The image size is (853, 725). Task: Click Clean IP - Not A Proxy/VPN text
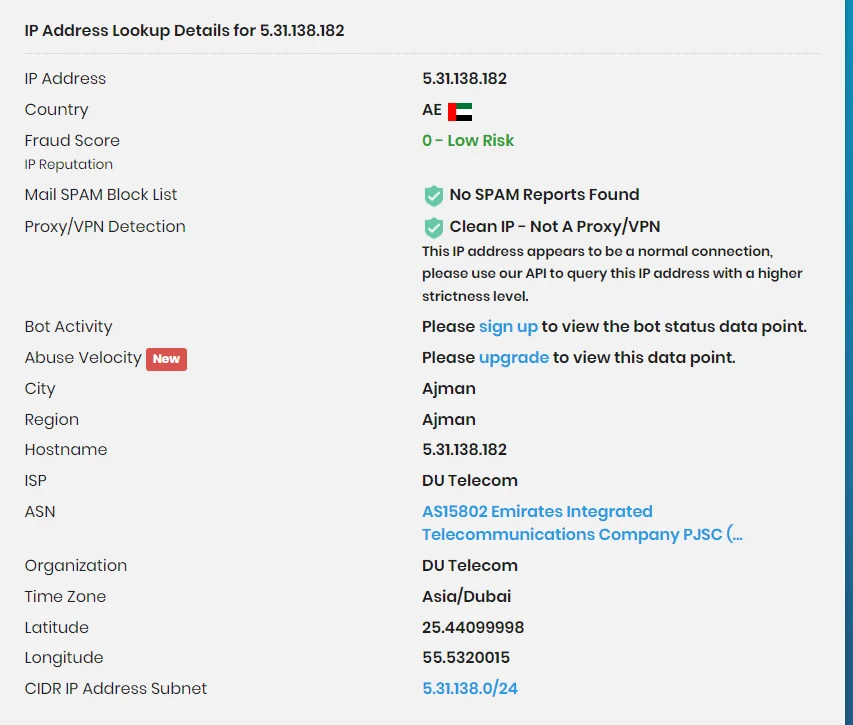555,227
